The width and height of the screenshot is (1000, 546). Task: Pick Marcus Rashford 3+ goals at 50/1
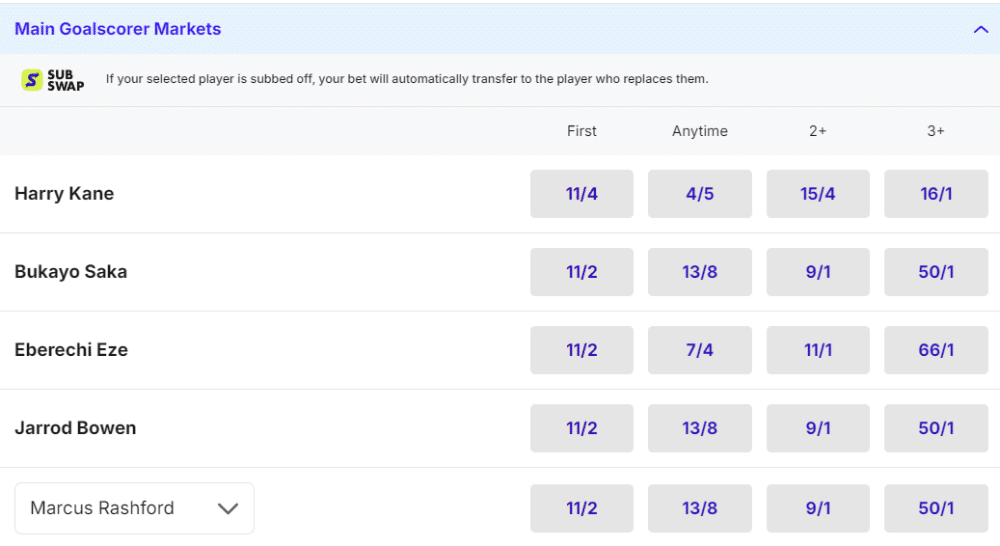935,508
